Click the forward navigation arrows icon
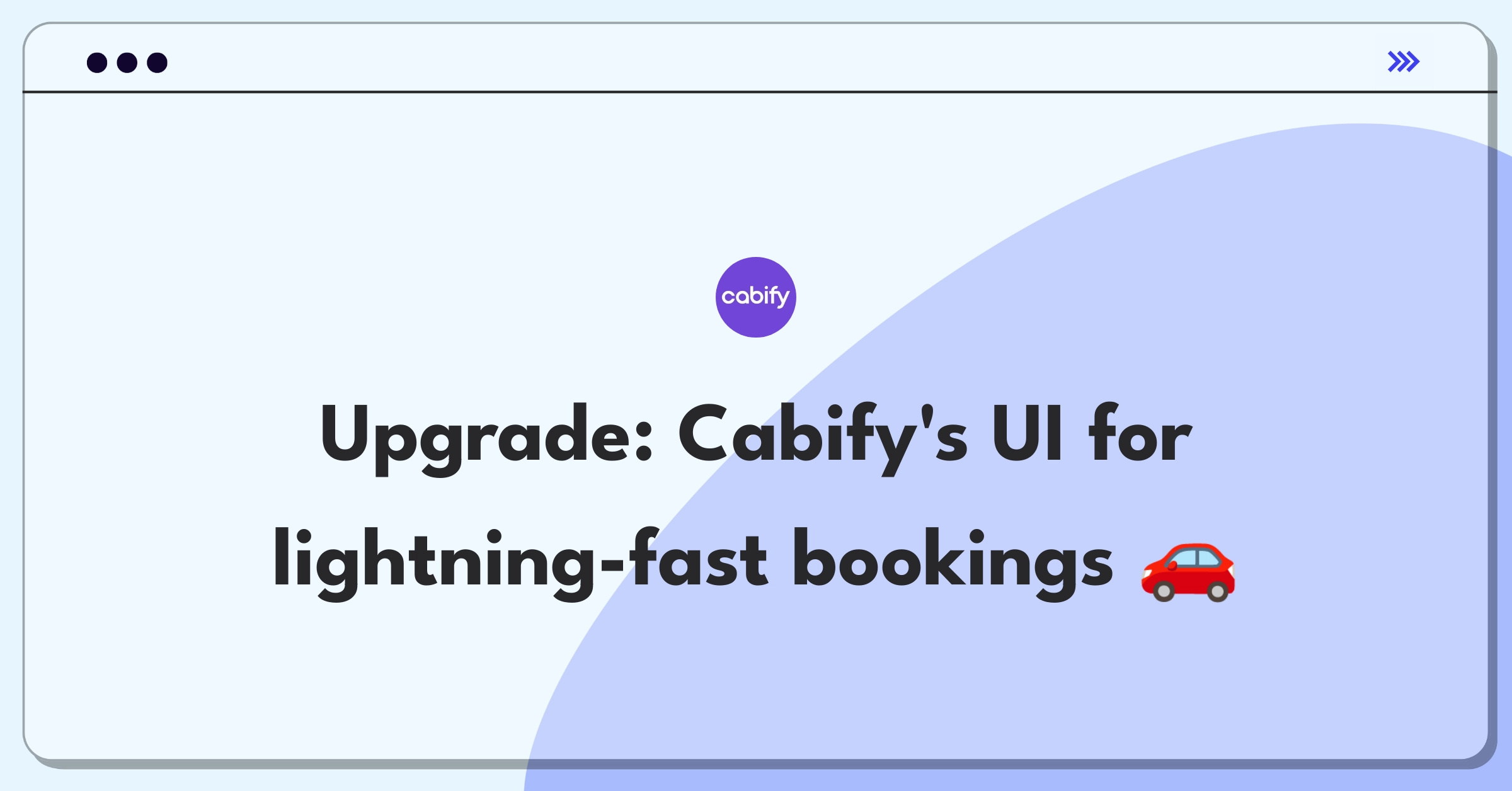Screen dimensions: 1512x791 tap(1404, 61)
